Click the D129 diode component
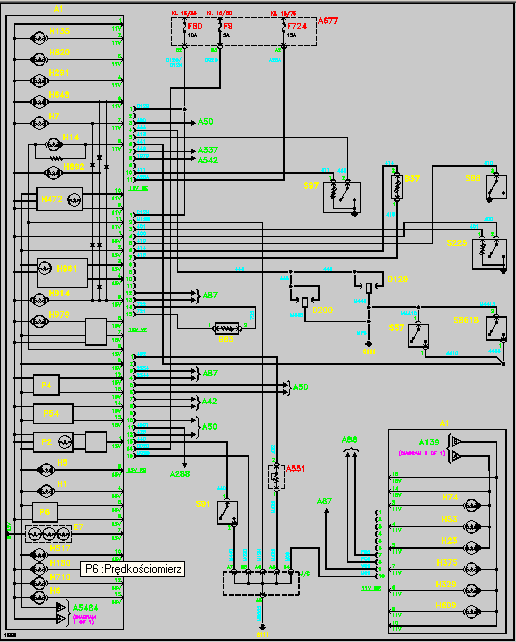516x642 pixels. 369,287
